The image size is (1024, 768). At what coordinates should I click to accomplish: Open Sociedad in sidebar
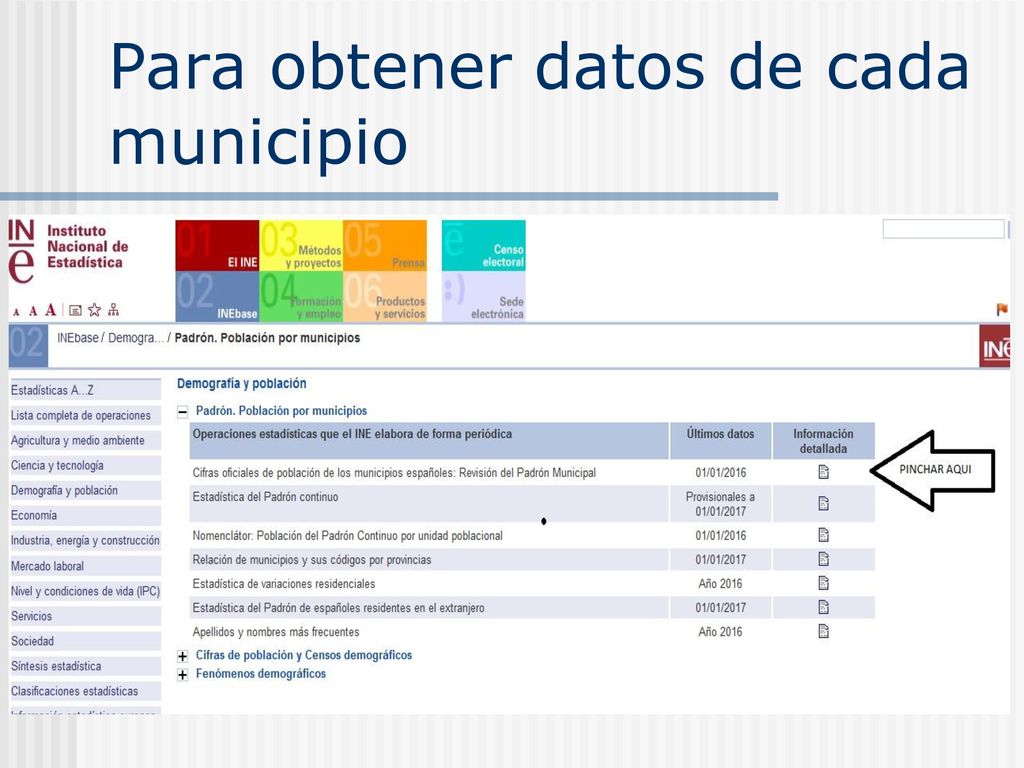pyautogui.click(x=85, y=641)
